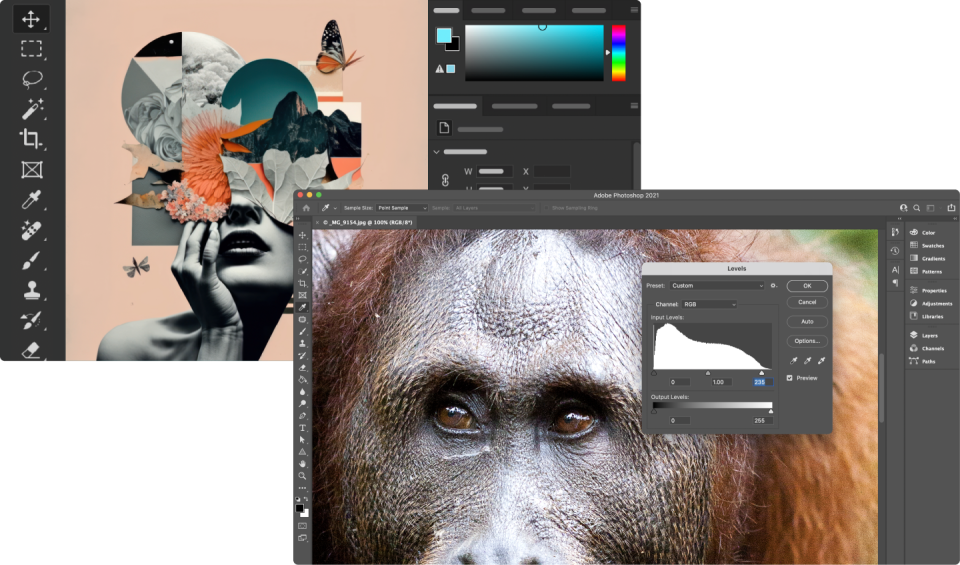Click the Home icon in options bar
960x565 pixels.
click(x=307, y=208)
